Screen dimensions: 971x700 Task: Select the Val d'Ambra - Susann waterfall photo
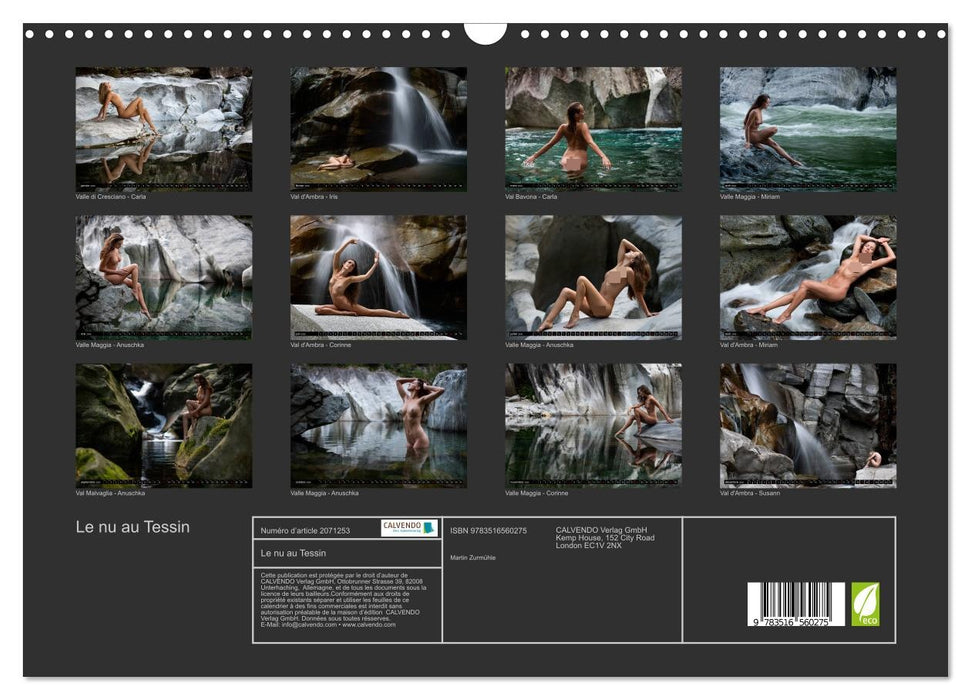[808, 425]
